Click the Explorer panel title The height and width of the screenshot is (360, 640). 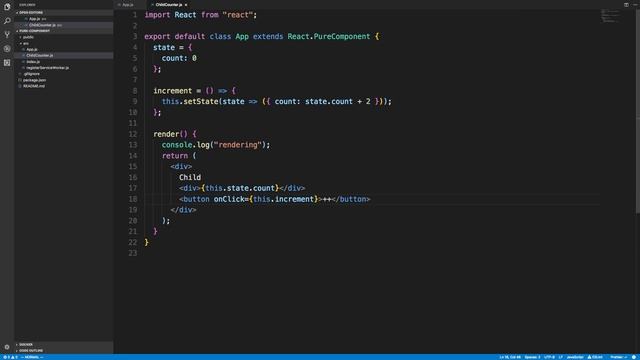tap(27, 5)
